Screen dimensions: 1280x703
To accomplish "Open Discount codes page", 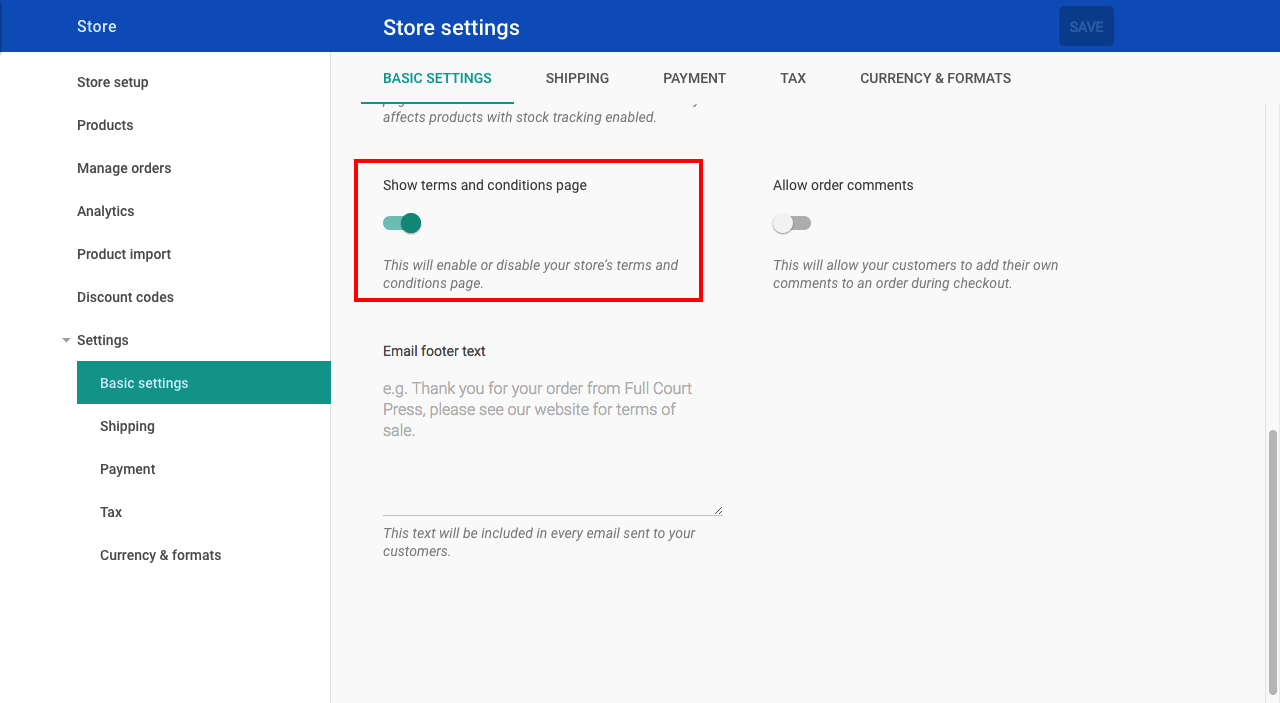I will click(125, 297).
